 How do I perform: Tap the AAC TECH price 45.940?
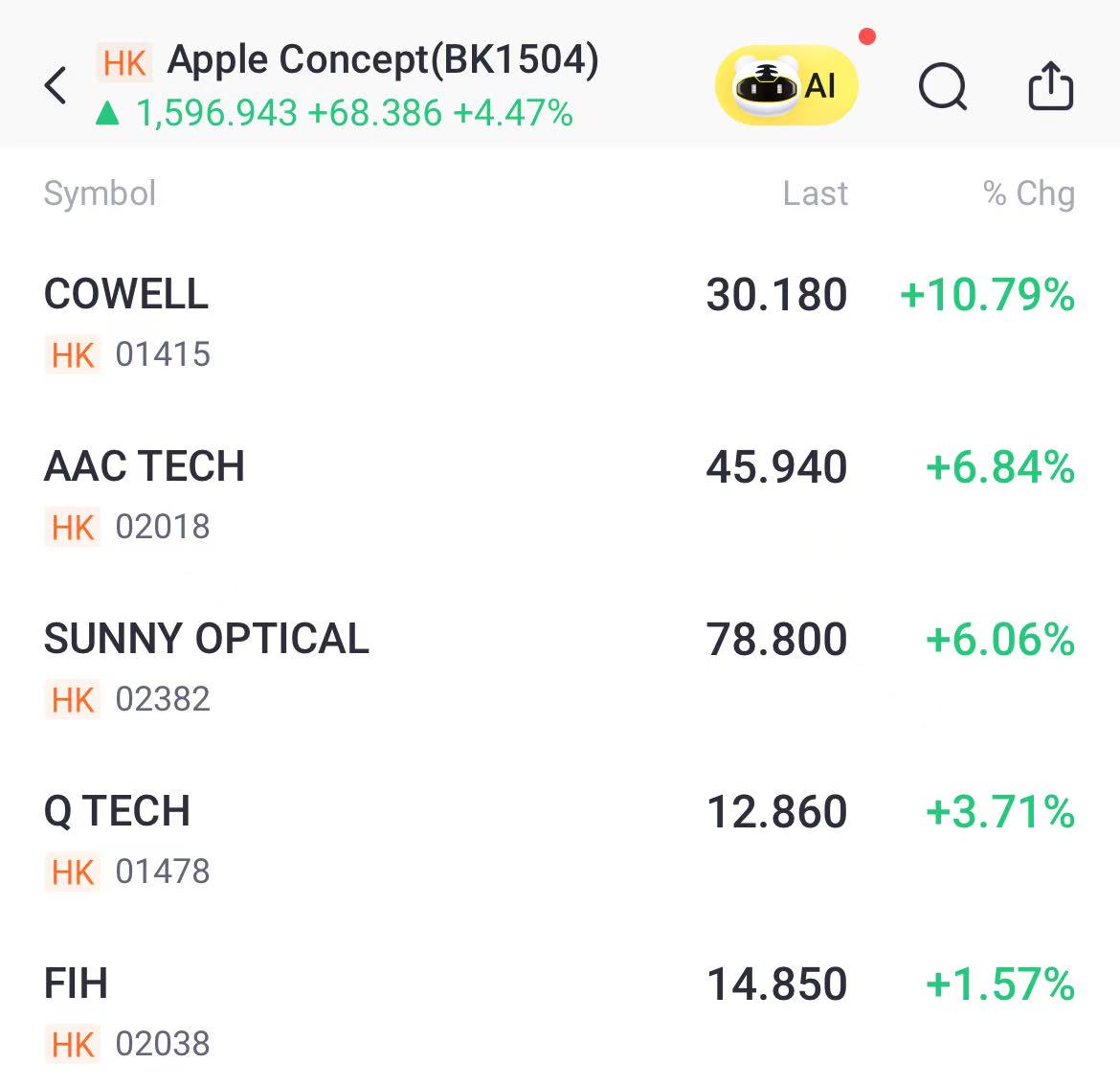tap(776, 466)
